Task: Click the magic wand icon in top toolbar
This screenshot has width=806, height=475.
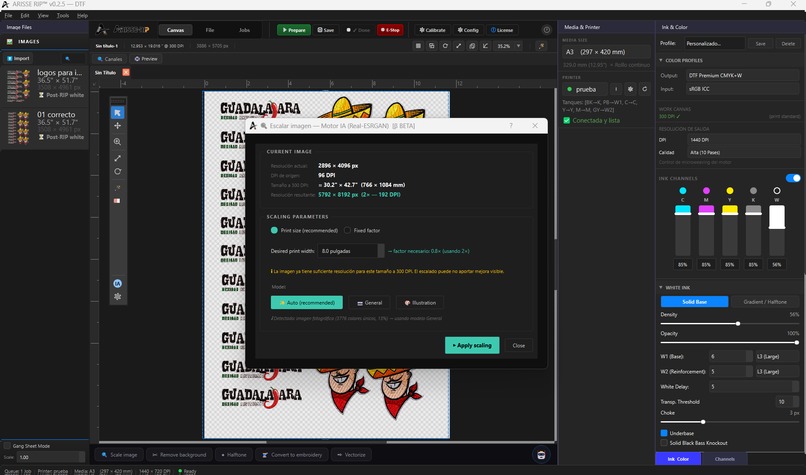Action: pos(541,46)
